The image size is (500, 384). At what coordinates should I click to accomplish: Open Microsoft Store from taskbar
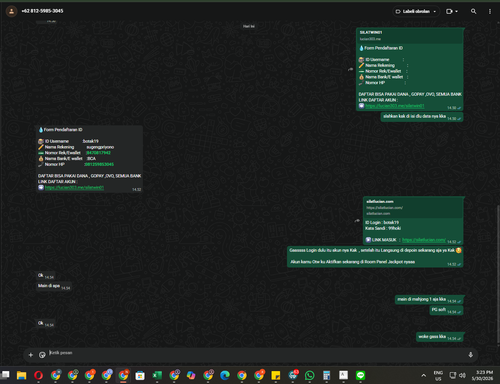point(140,376)
